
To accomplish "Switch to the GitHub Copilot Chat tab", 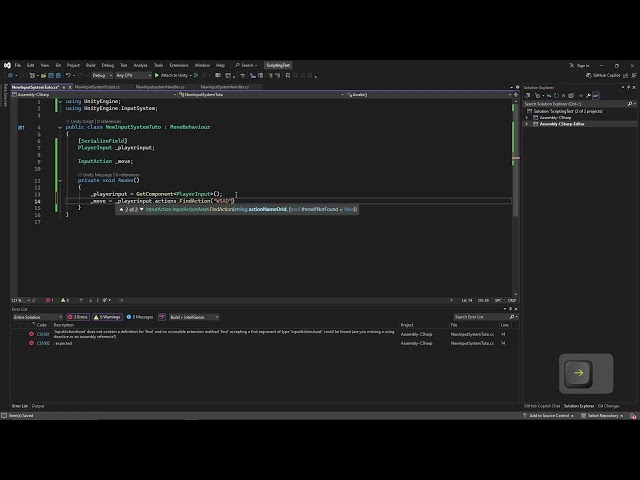I will tap(542, 406).
